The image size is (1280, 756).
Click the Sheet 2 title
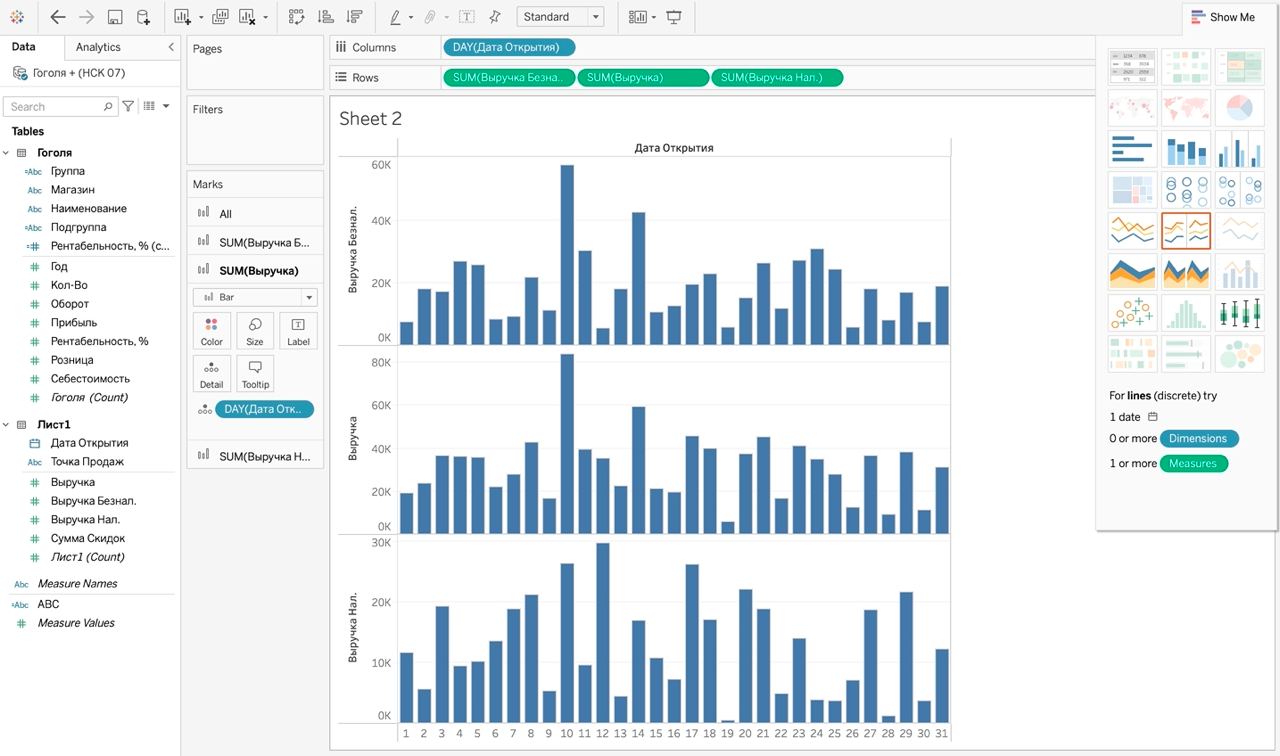click(370, 118)
